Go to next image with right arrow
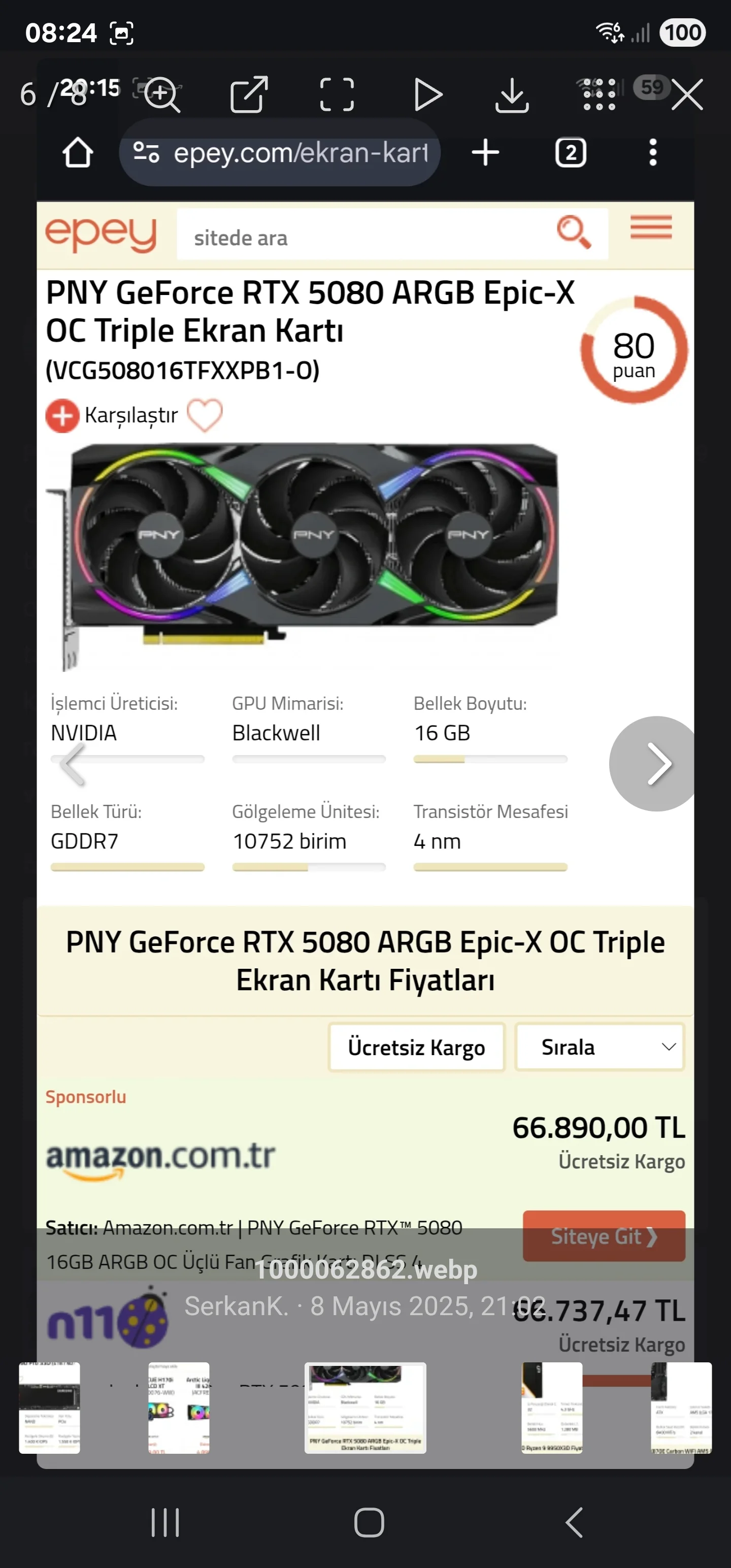This screenshot has height=1568, width=731. pos(656,763)
